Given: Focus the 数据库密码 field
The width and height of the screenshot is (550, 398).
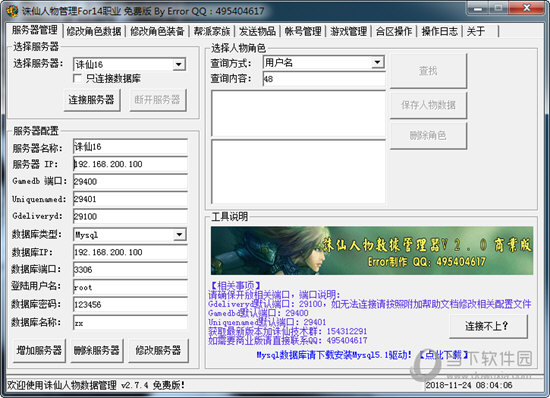Looking at the screenshot, I should [x=130, y=305].
